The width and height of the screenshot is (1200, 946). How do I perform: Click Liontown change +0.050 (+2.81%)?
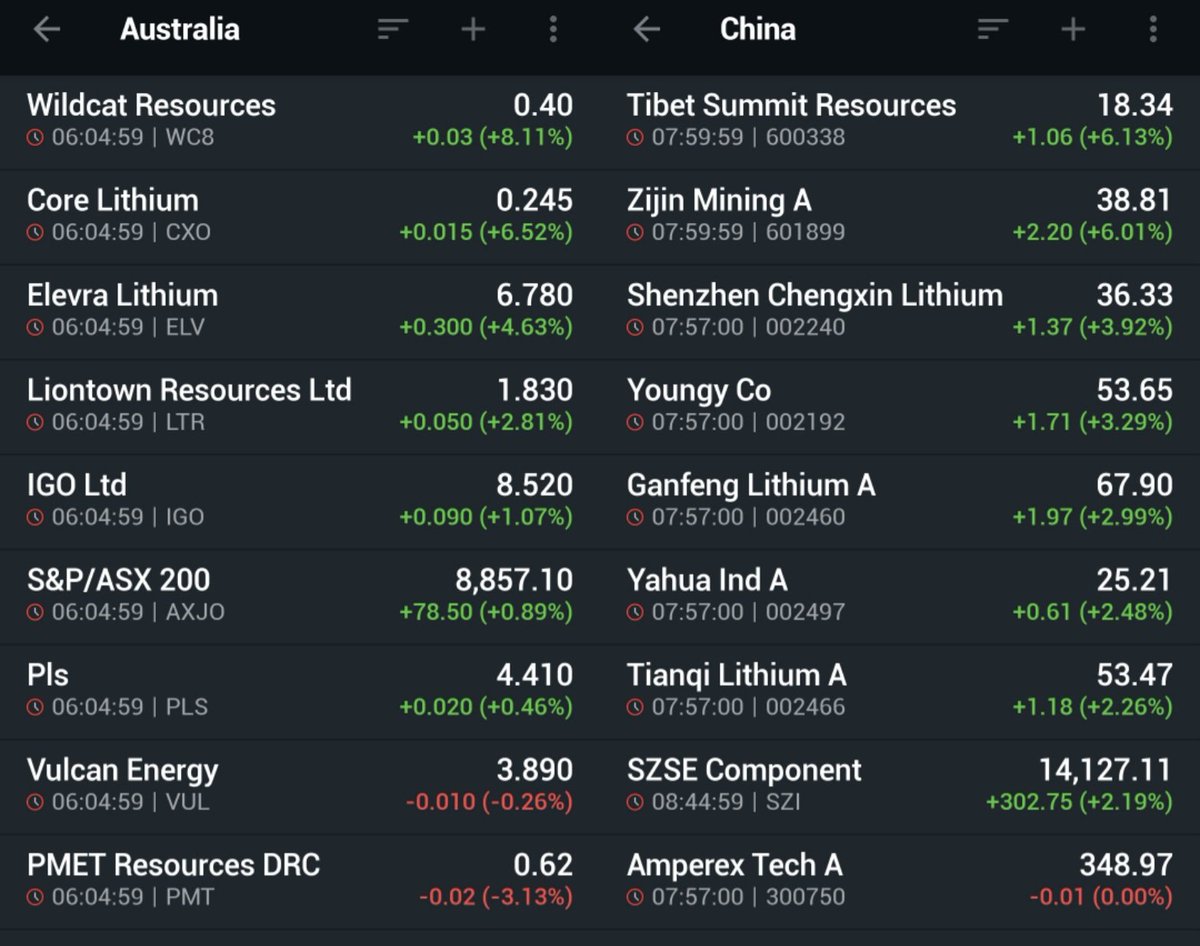click(x=486, y=422)
